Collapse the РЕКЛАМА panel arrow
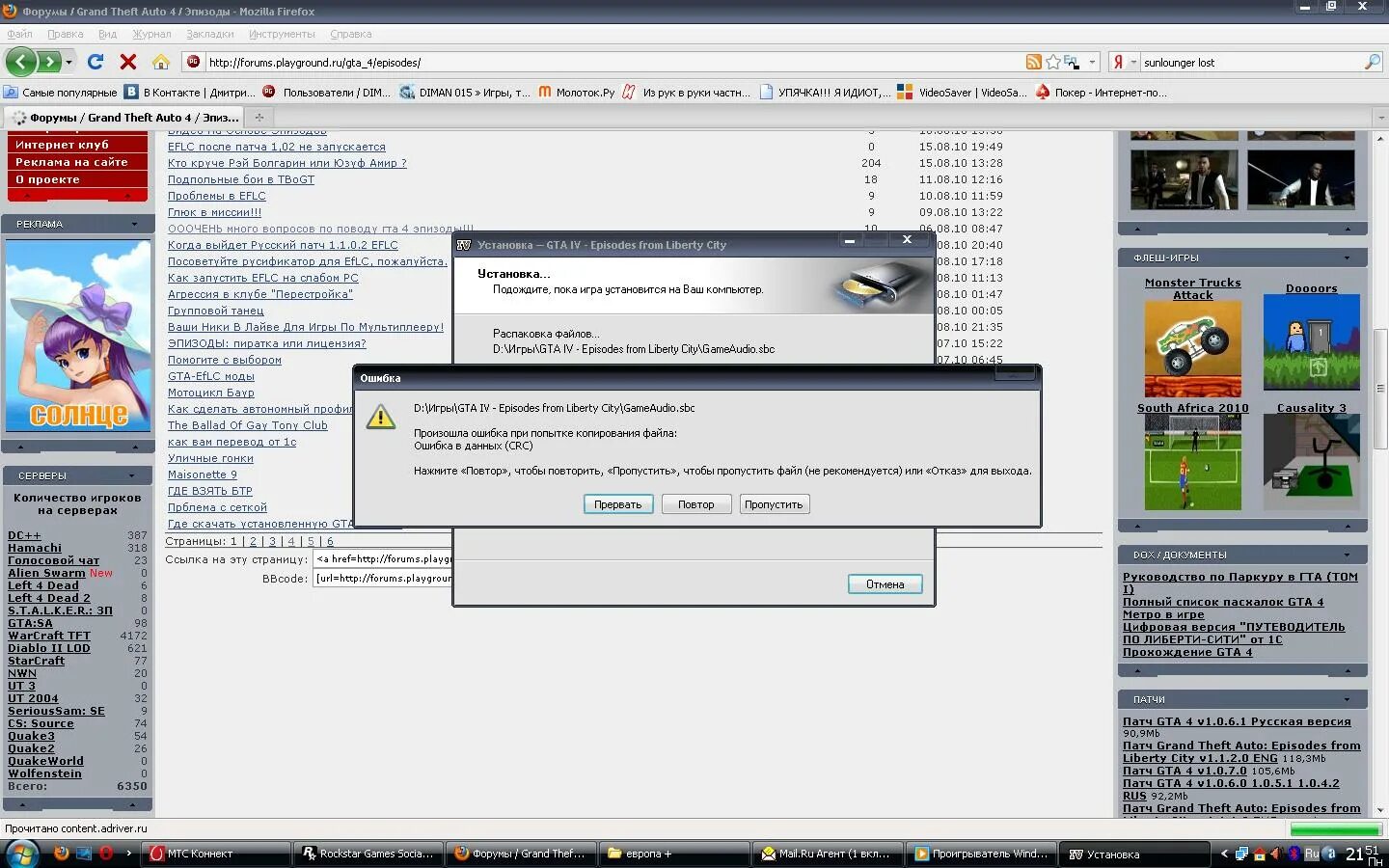 pos(134,224)
